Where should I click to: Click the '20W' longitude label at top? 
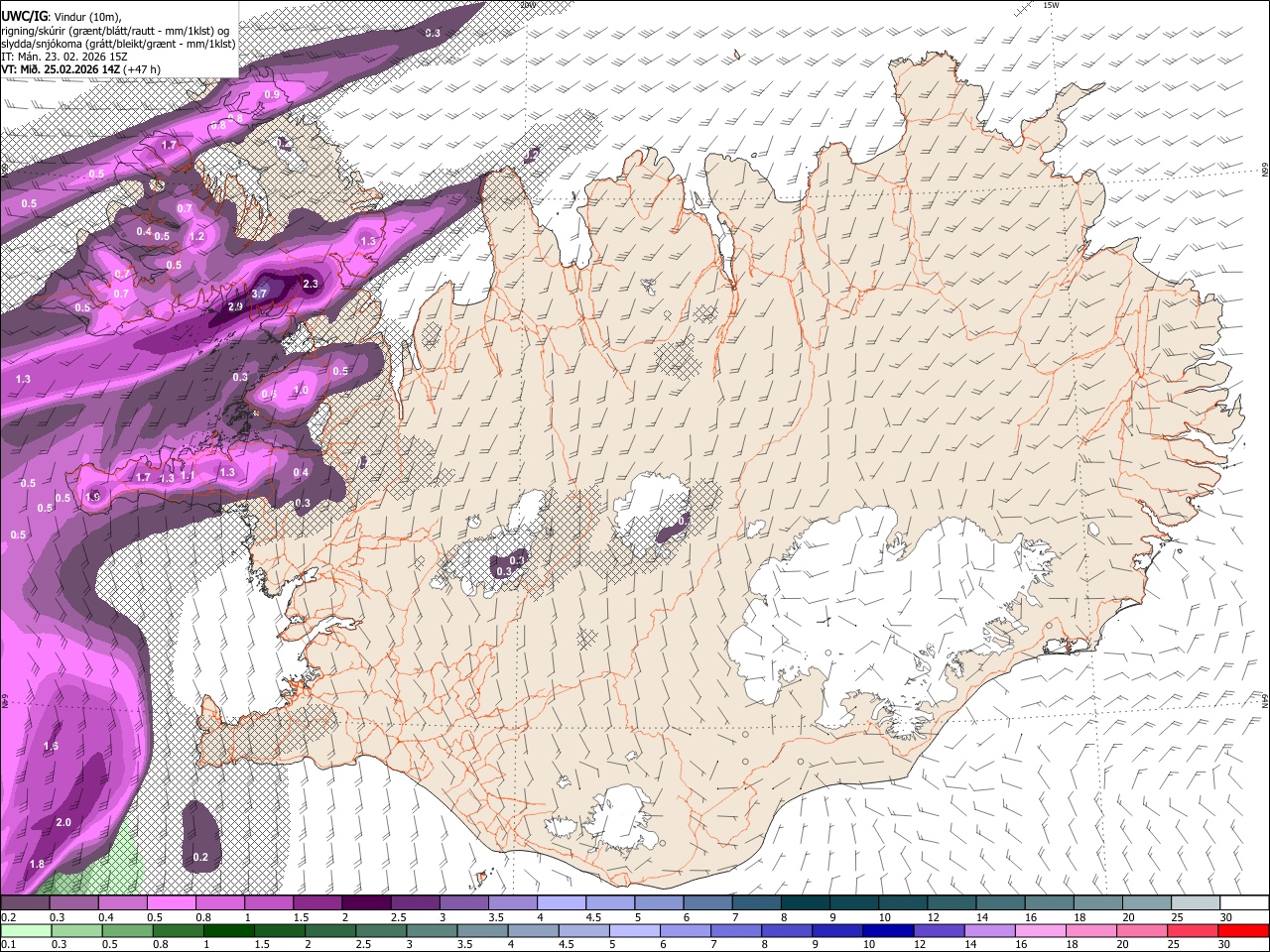click(529, 5)
